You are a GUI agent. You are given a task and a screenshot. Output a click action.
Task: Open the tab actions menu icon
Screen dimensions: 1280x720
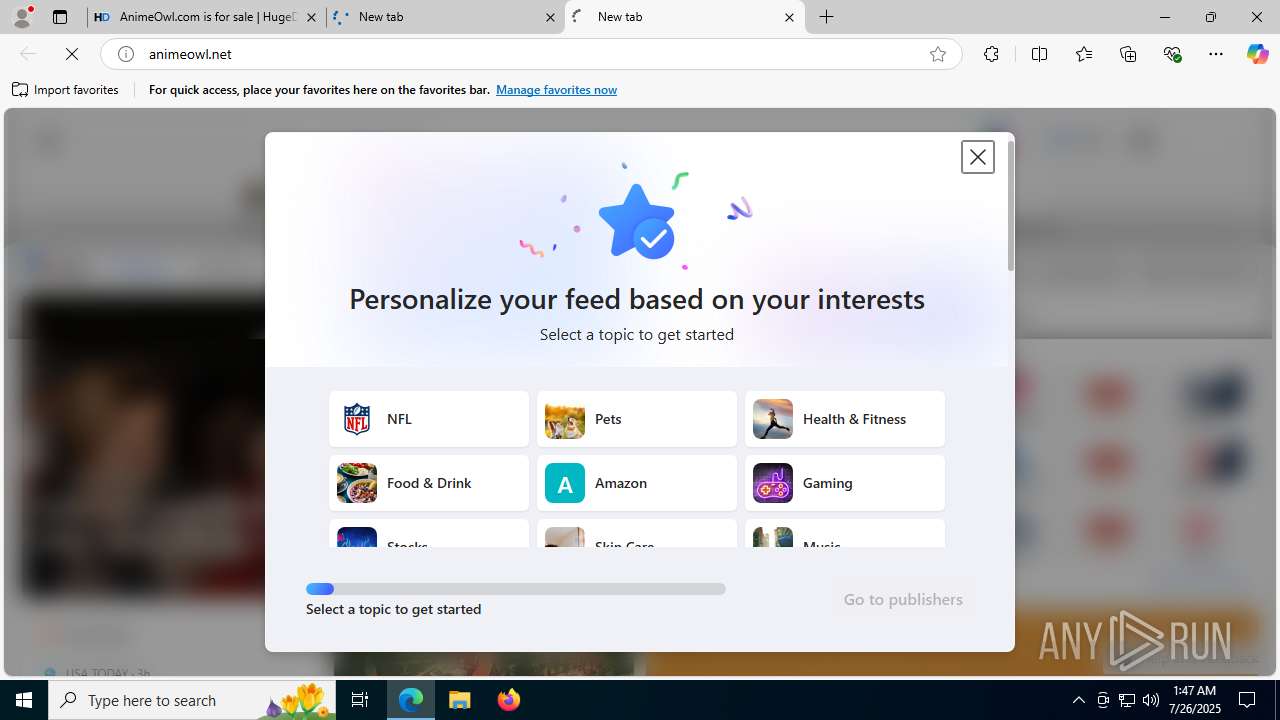60,17
